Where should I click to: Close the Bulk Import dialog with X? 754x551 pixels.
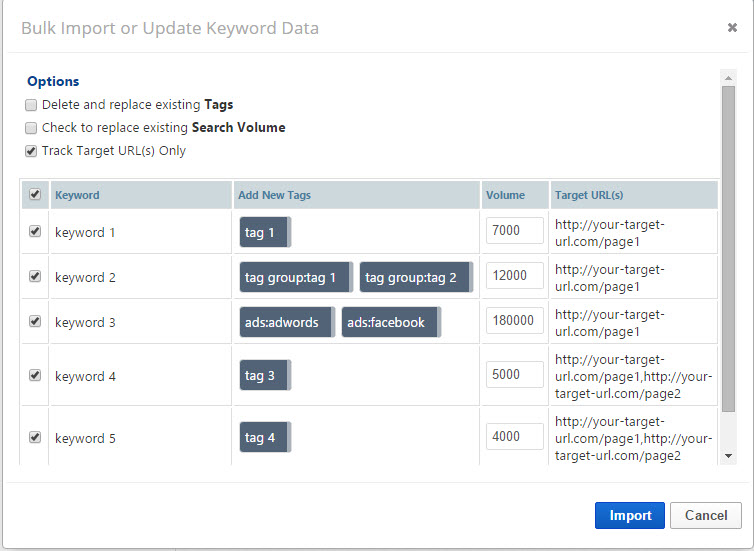[x=732, y=28]
